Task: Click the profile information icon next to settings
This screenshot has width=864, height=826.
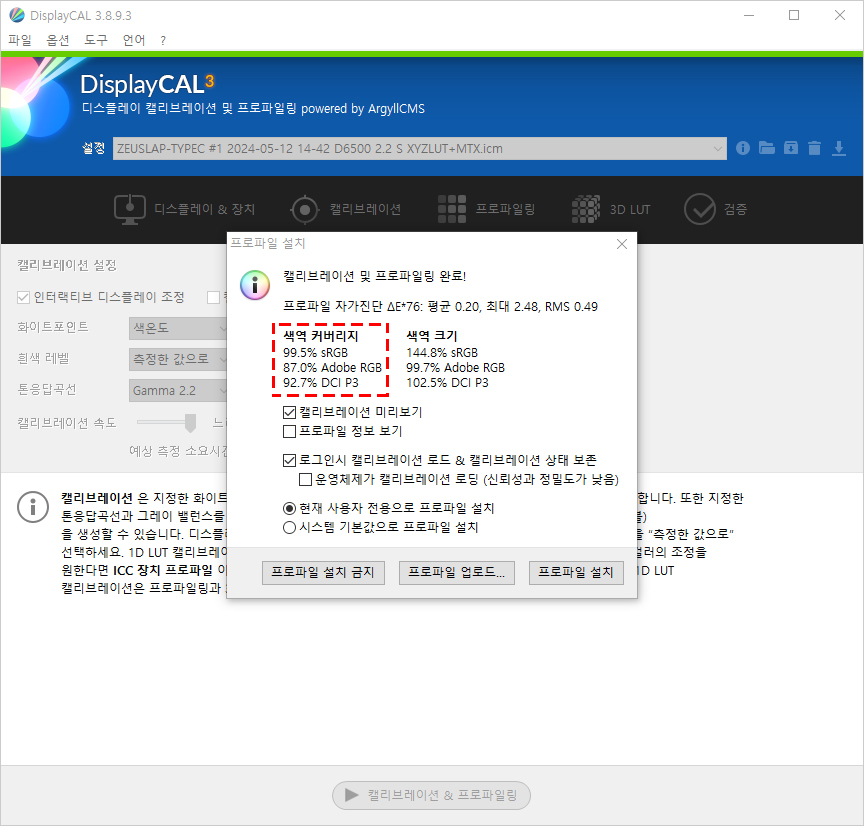Action: [x=742, y=148]
